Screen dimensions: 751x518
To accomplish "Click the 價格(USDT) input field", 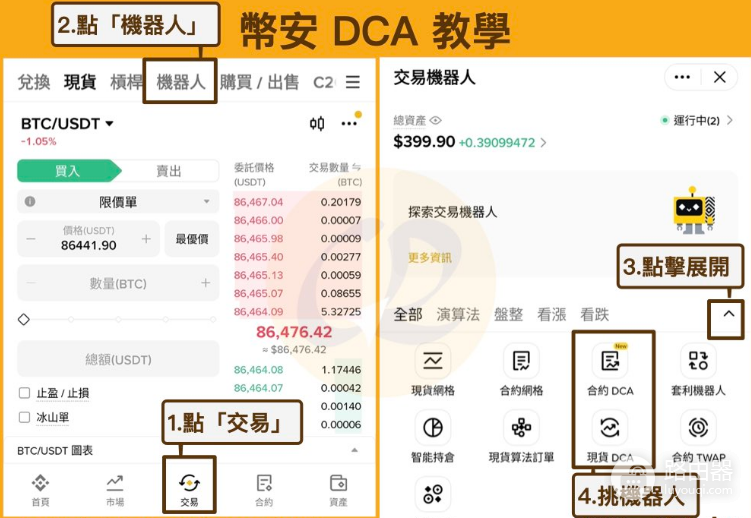I will (89, 239).
